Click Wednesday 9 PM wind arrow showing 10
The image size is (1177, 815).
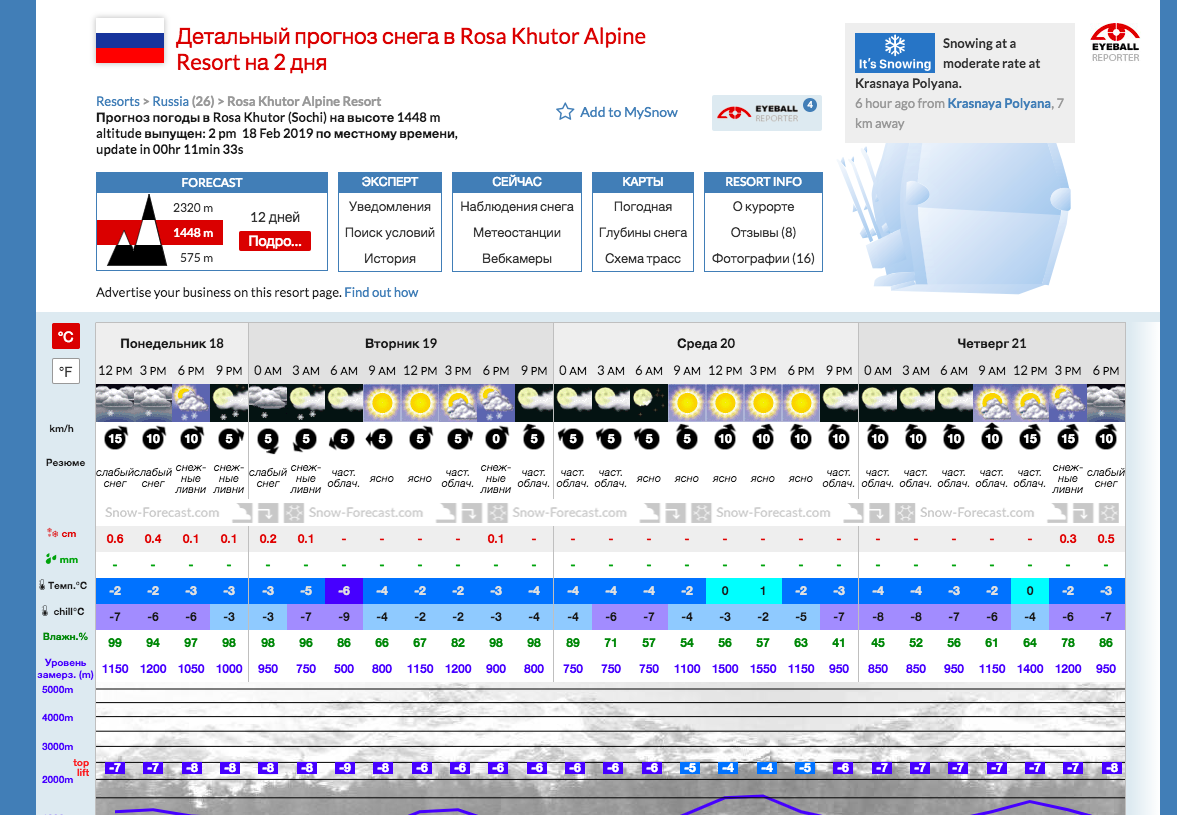(x=838, y=438)
